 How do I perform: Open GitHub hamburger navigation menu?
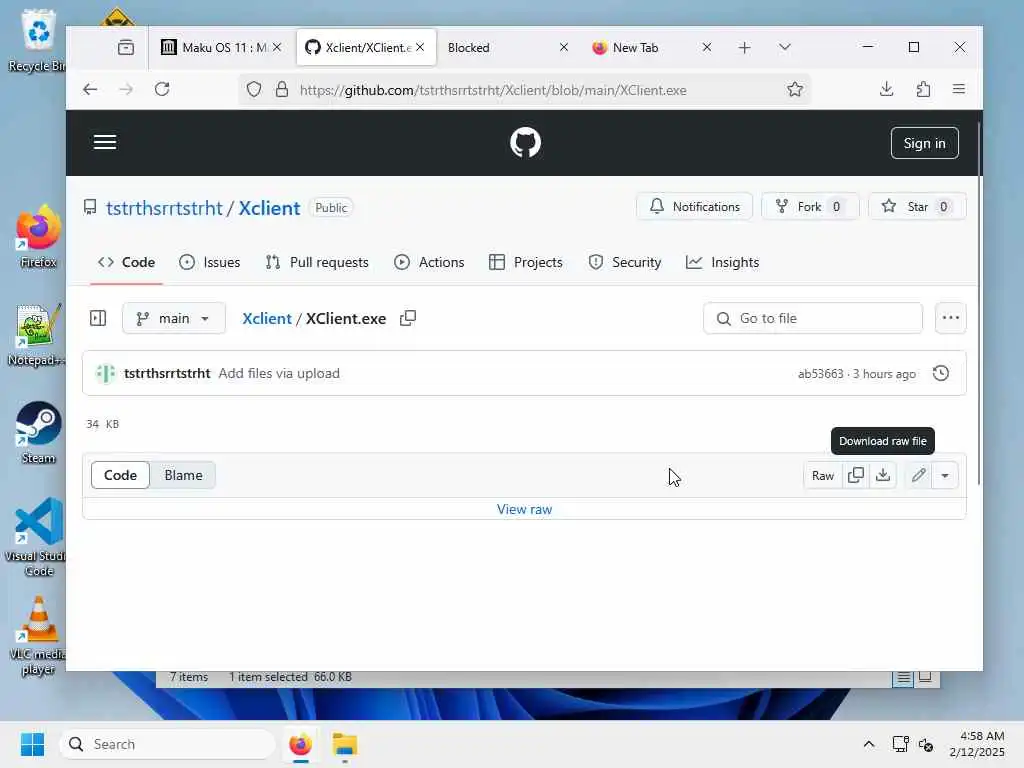[104, 142]
